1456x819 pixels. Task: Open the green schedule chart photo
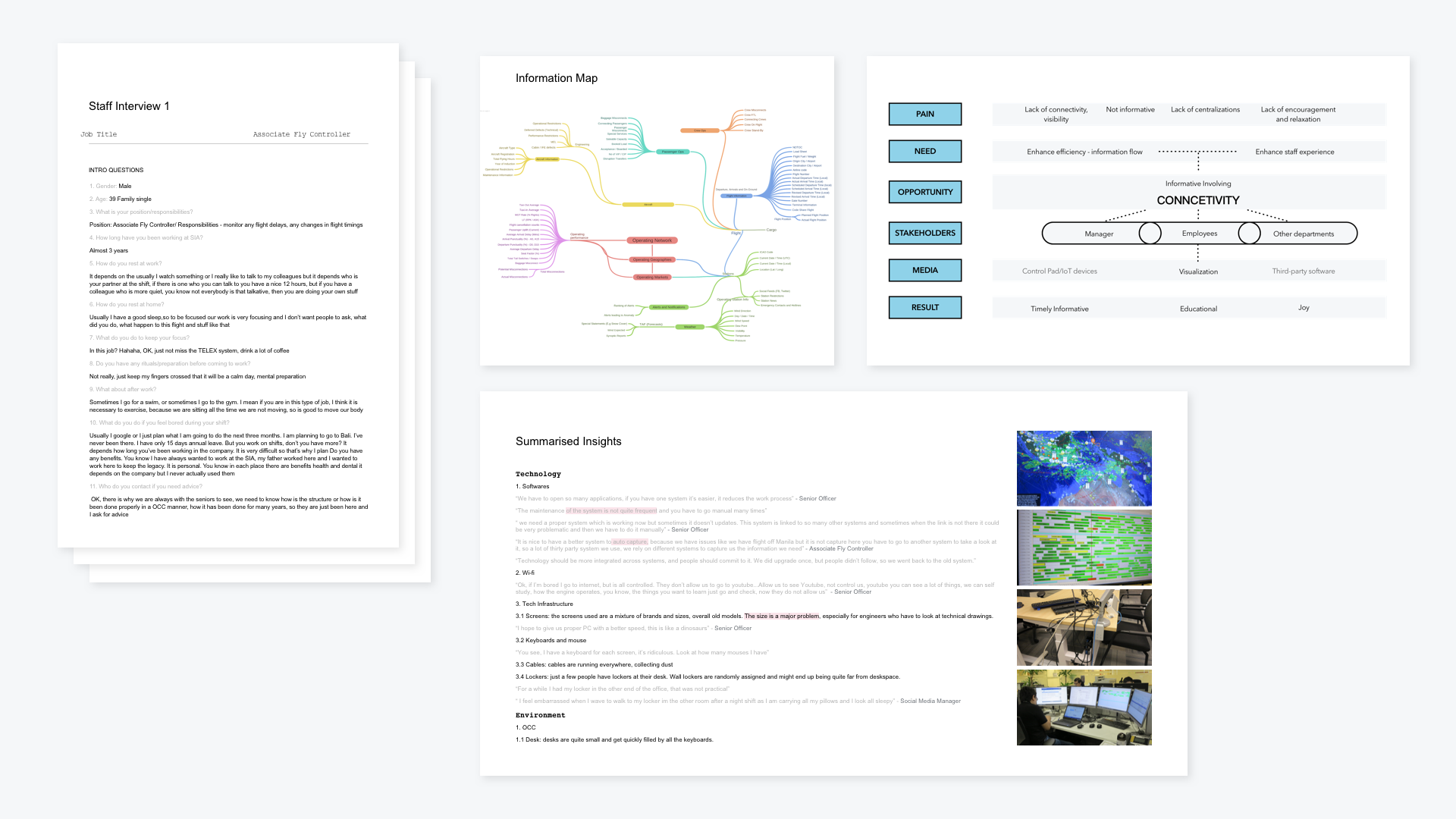[1084, 548]
